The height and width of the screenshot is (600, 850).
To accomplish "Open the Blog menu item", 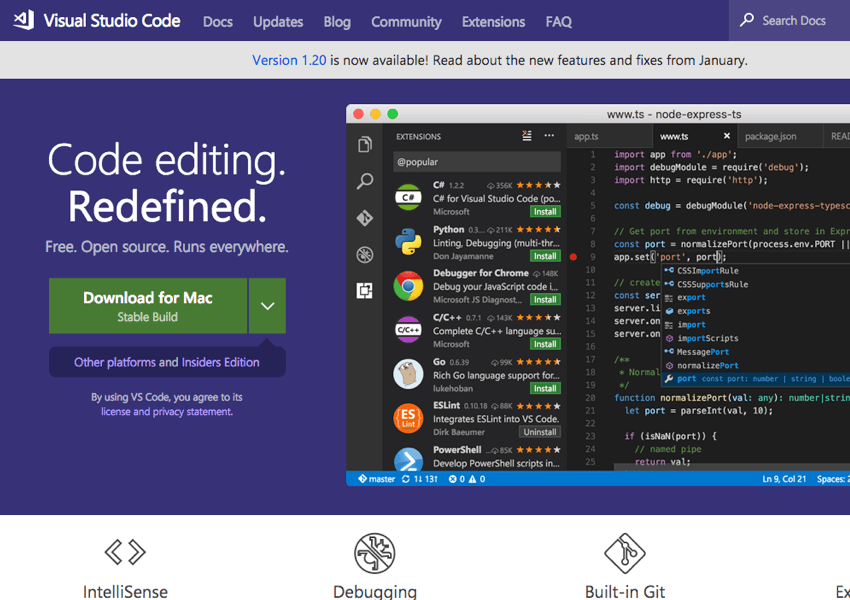I will [x=337, y=22].
